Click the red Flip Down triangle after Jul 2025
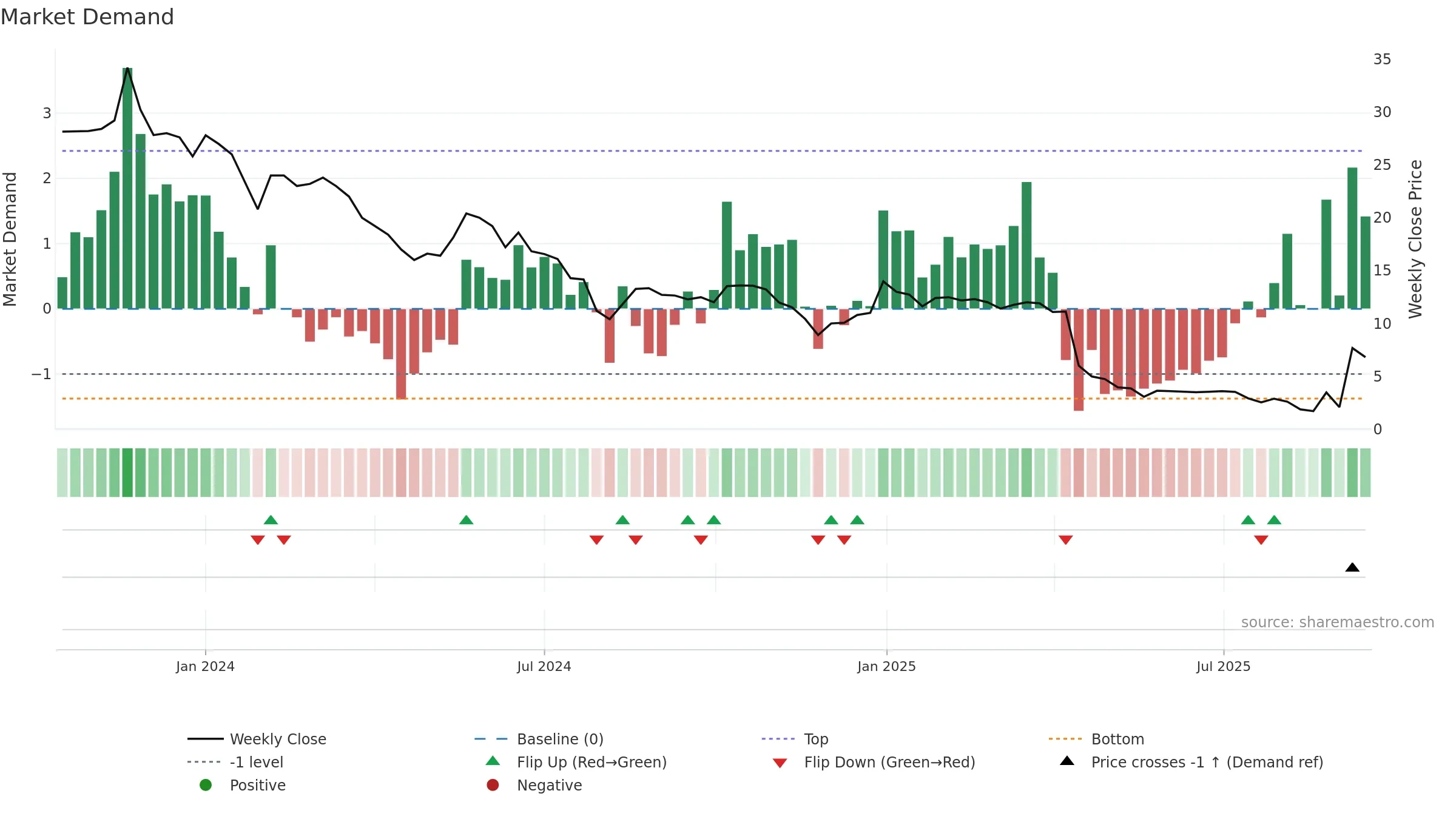Image resolution: width=1456 pixels, height=819 pixels. [1261, 539]
